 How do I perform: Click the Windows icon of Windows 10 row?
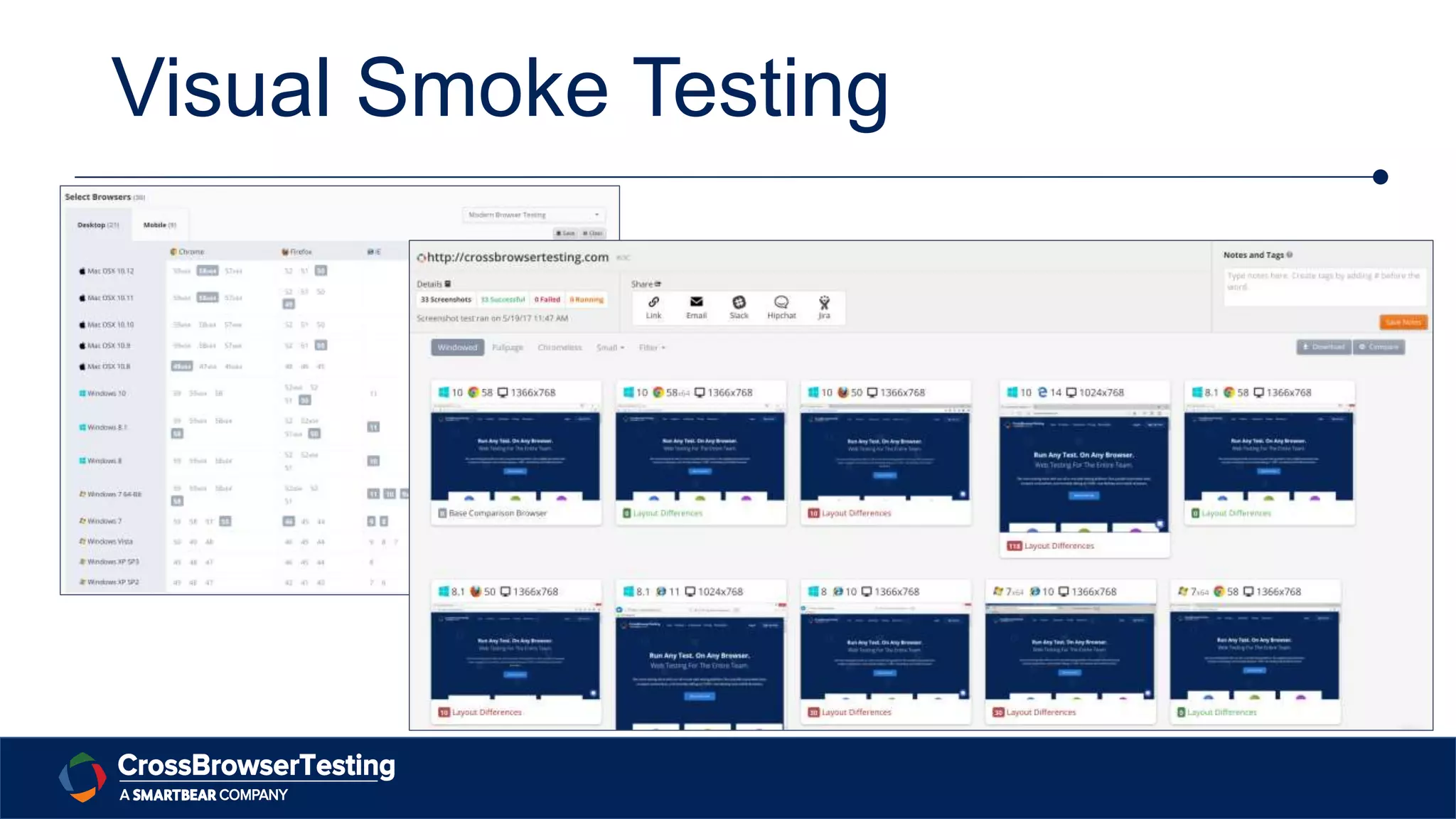82,393
